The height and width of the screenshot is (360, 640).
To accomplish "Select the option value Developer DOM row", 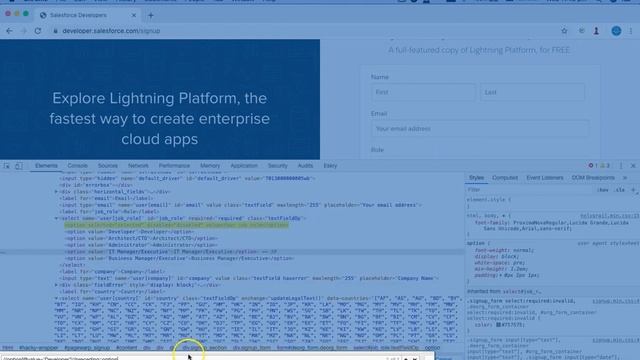I will click(129, 232).
